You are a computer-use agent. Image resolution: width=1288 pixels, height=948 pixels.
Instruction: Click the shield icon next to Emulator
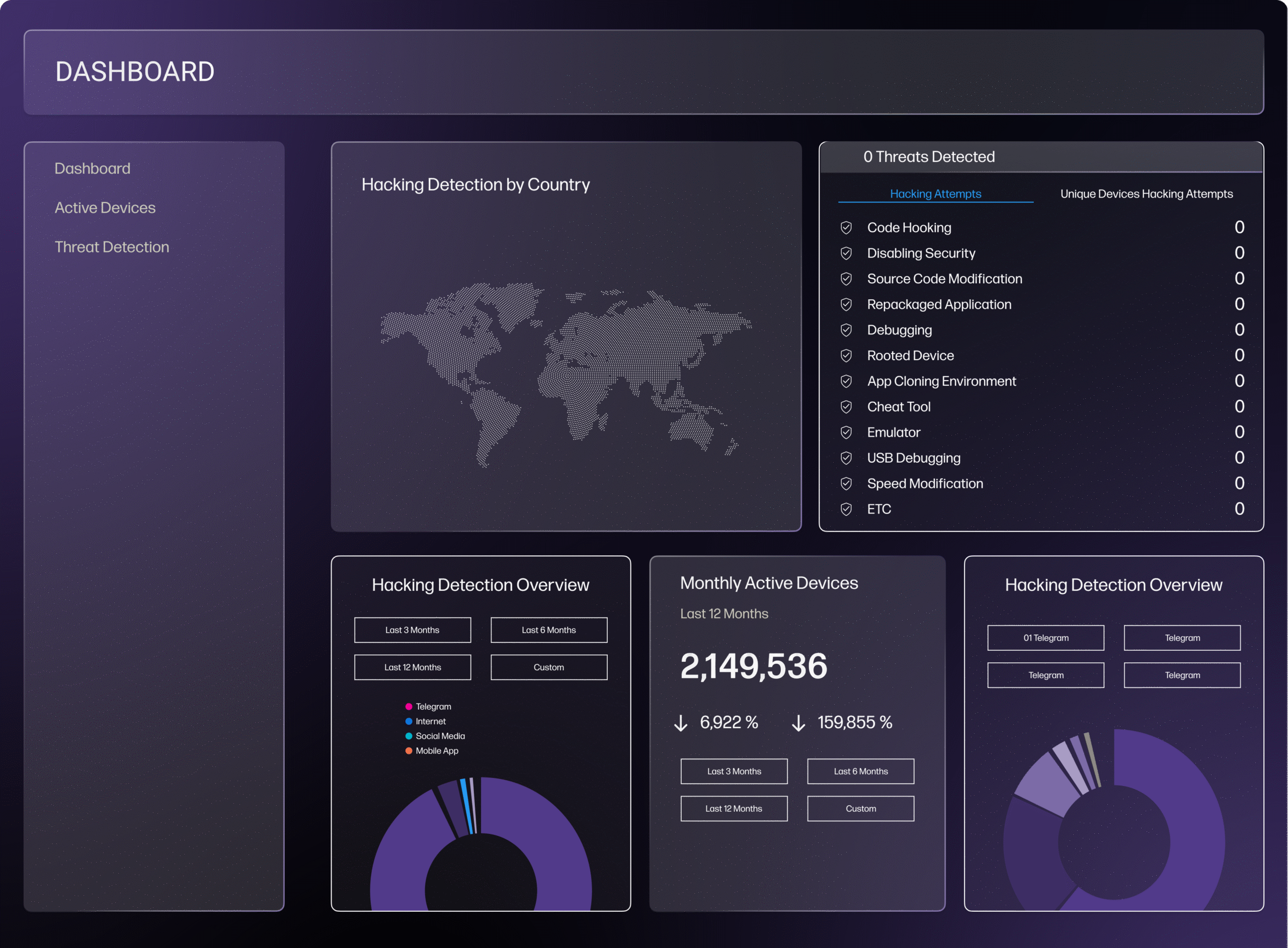846,433
